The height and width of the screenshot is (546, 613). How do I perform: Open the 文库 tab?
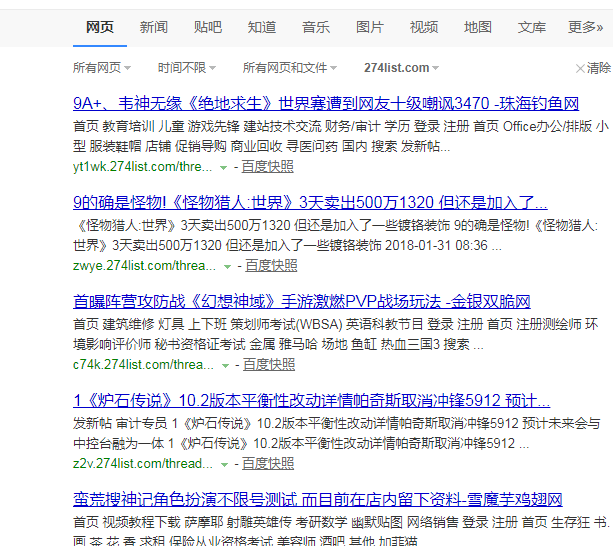point(531,27)
